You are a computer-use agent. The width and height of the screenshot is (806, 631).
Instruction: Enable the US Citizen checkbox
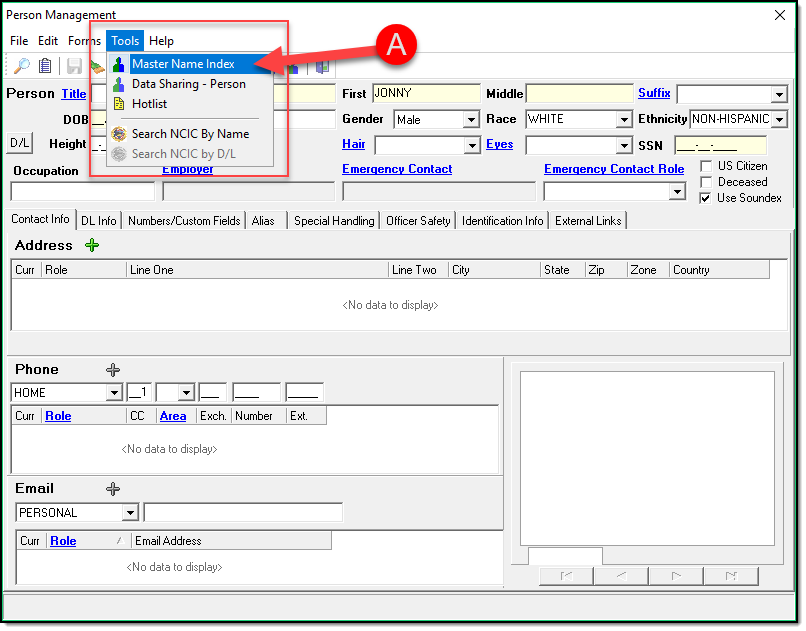(x=707, y=166)
